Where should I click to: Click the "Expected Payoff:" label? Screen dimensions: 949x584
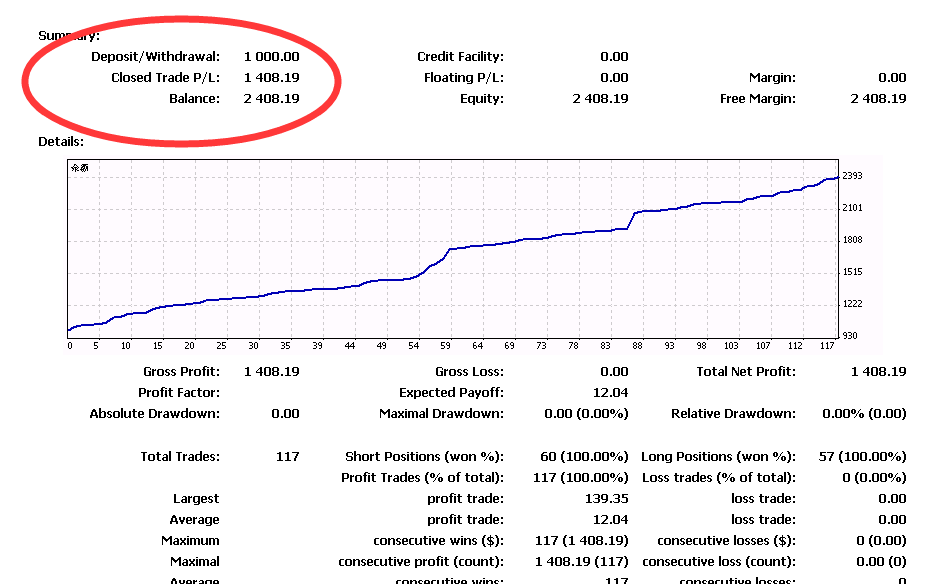pyautogui.click(x=452, y=393)
